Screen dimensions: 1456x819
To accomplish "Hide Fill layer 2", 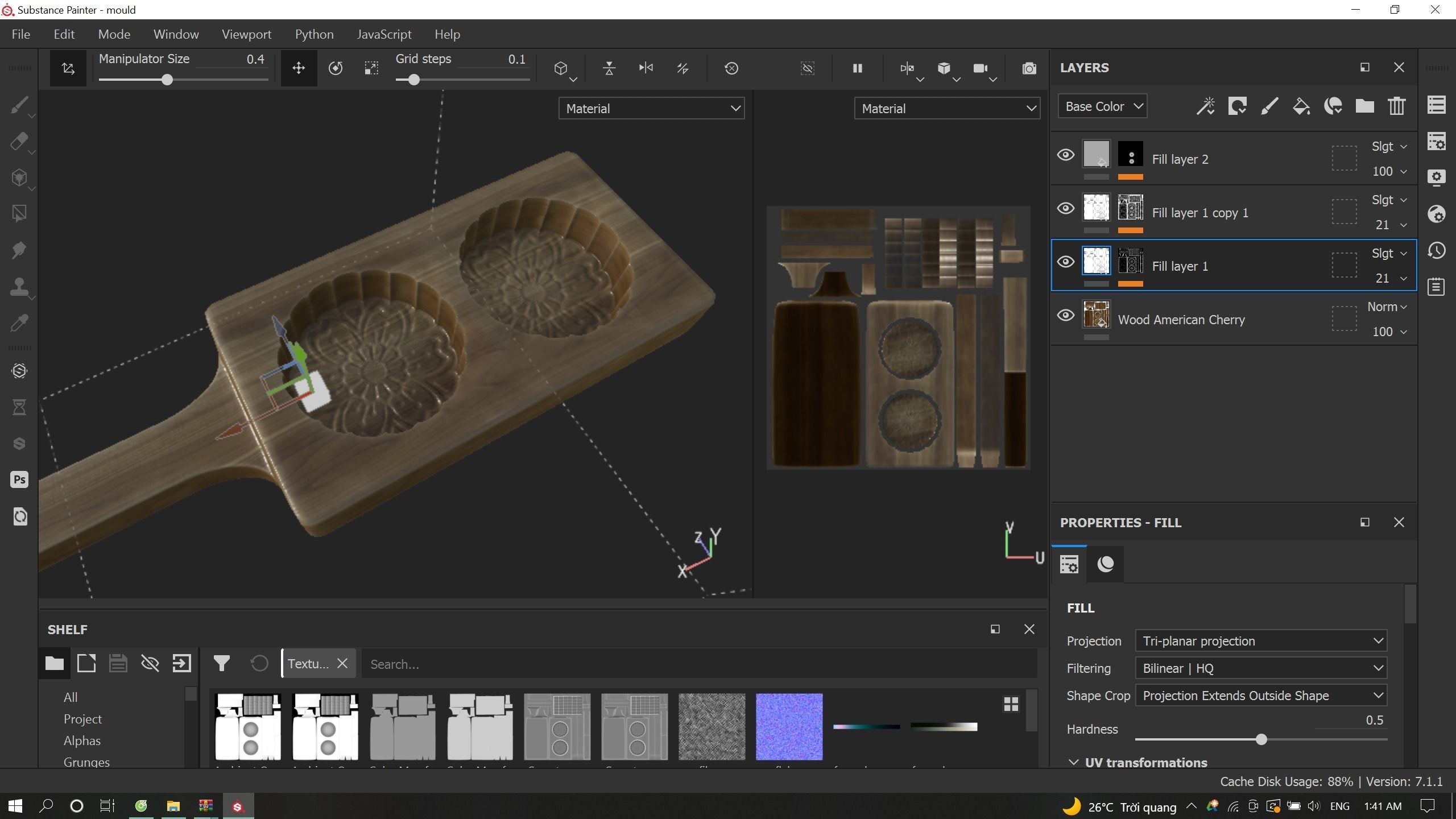I will (1065, 155).
